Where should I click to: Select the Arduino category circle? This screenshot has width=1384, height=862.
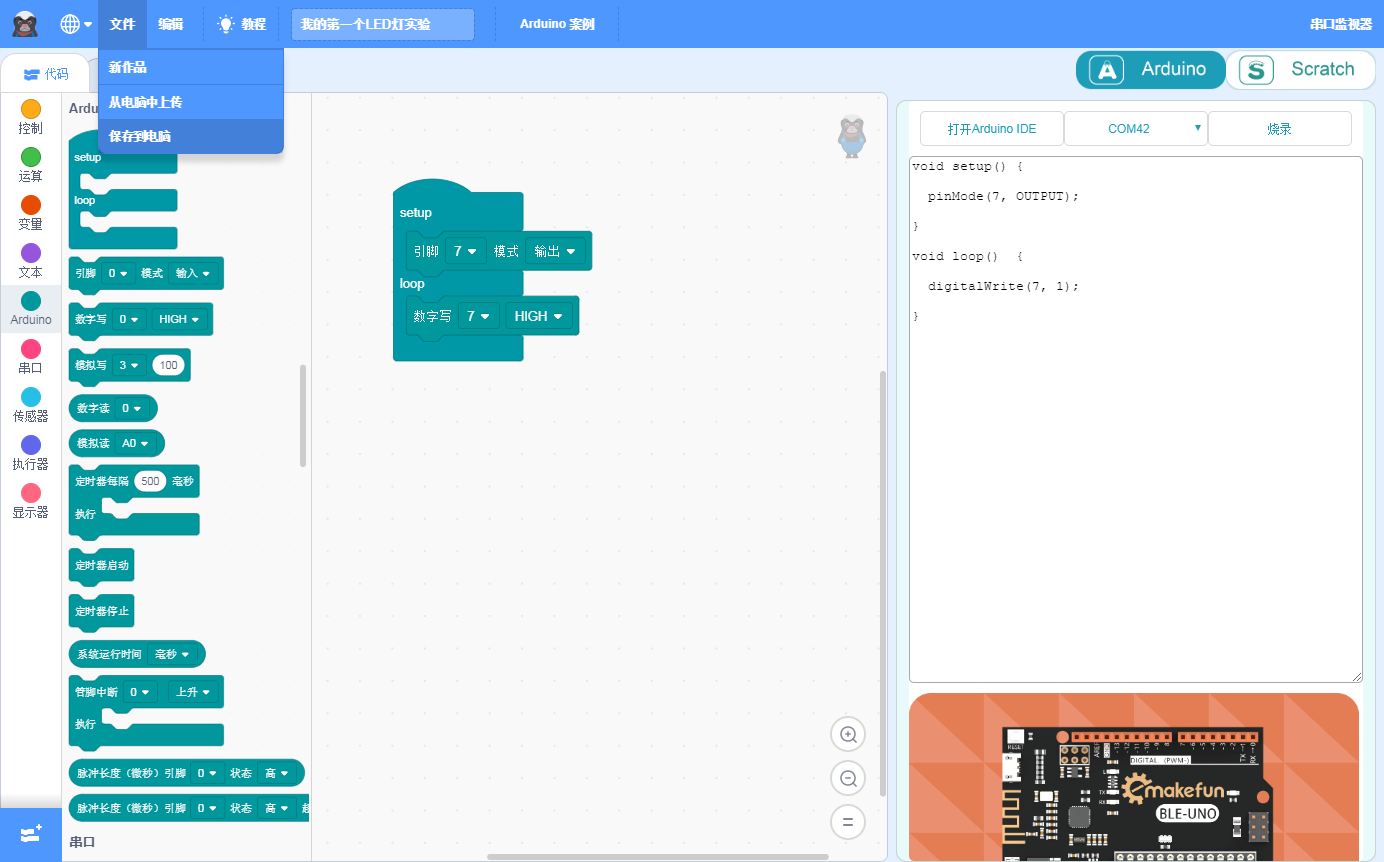pyautogui.click(x=31, y=301)
